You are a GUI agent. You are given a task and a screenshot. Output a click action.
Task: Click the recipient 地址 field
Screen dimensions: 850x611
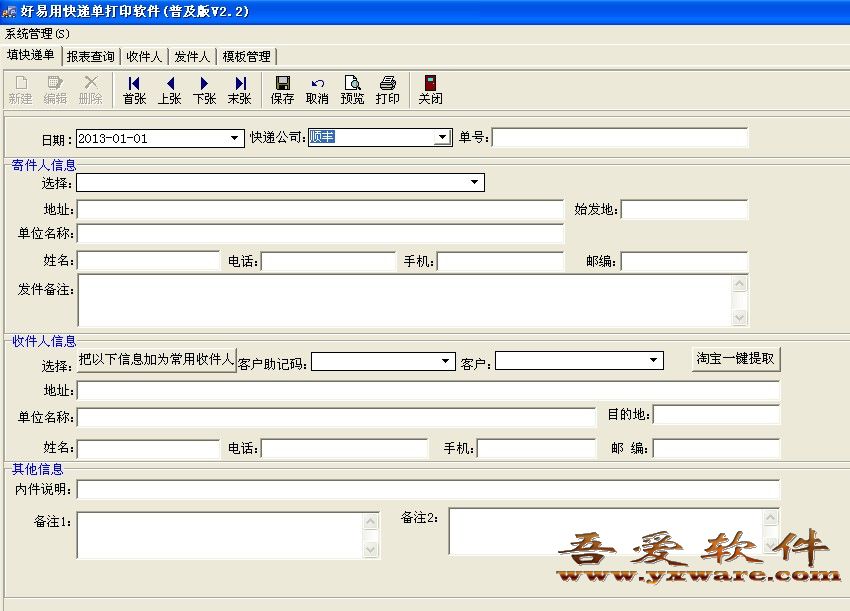[x=428, y=390]
